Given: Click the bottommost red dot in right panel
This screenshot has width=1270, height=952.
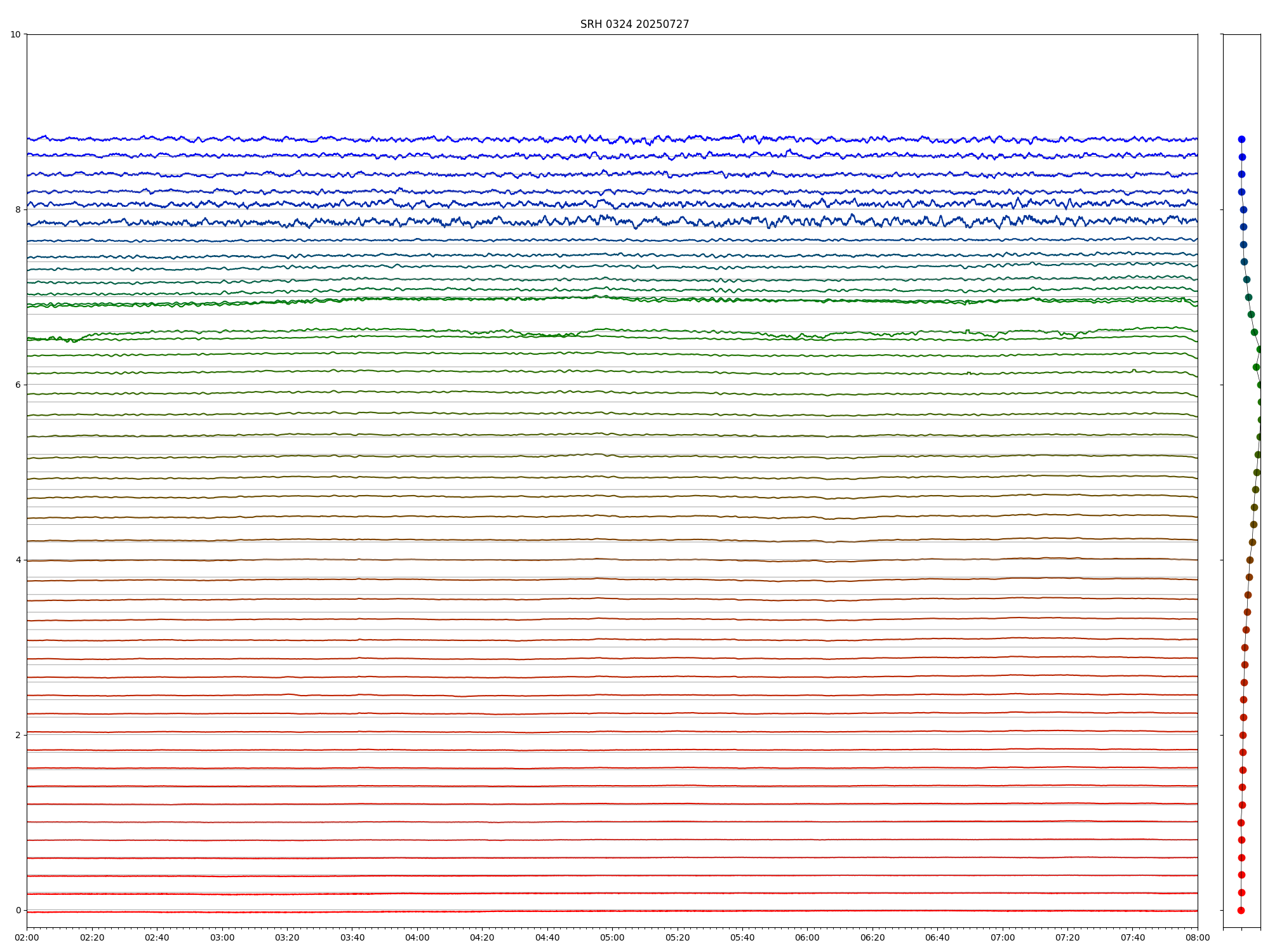Looking at the screenshot, I should pos(1241,910).
